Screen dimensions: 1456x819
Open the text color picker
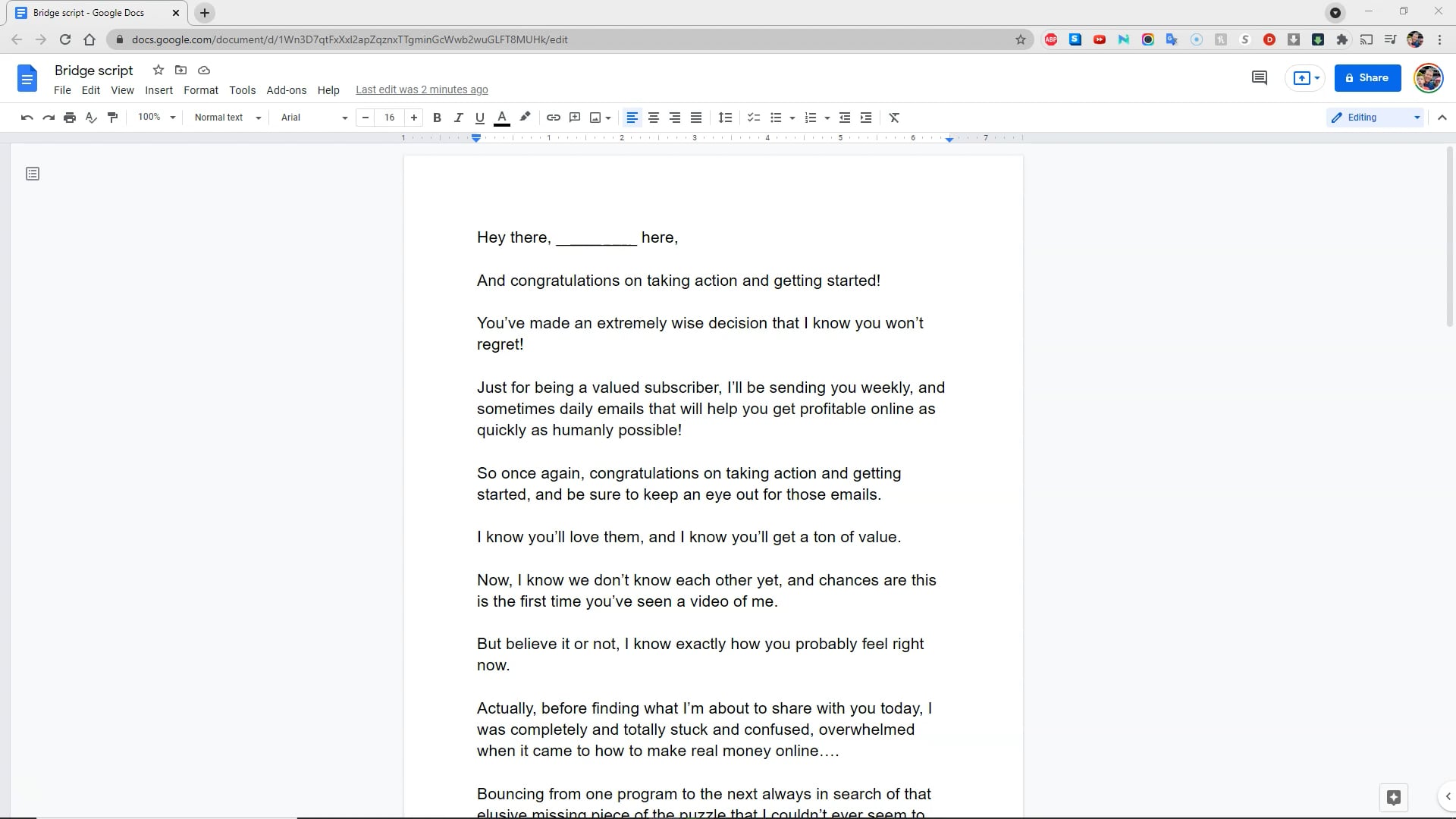click(x=501, y=118)
